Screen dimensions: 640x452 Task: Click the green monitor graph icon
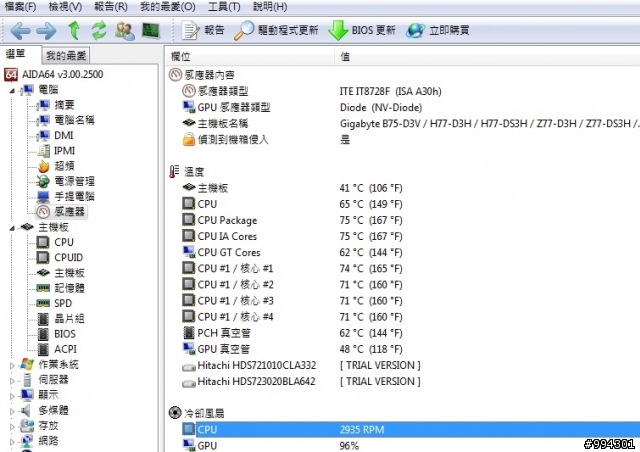pyautogui.click(x=151, y=30)
